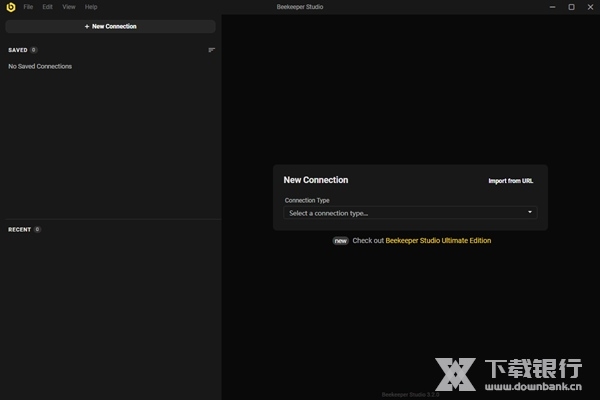Maximize the Beekeeper Studio window
The height and width of the screenshot is (400, 600).
point(571,7)
